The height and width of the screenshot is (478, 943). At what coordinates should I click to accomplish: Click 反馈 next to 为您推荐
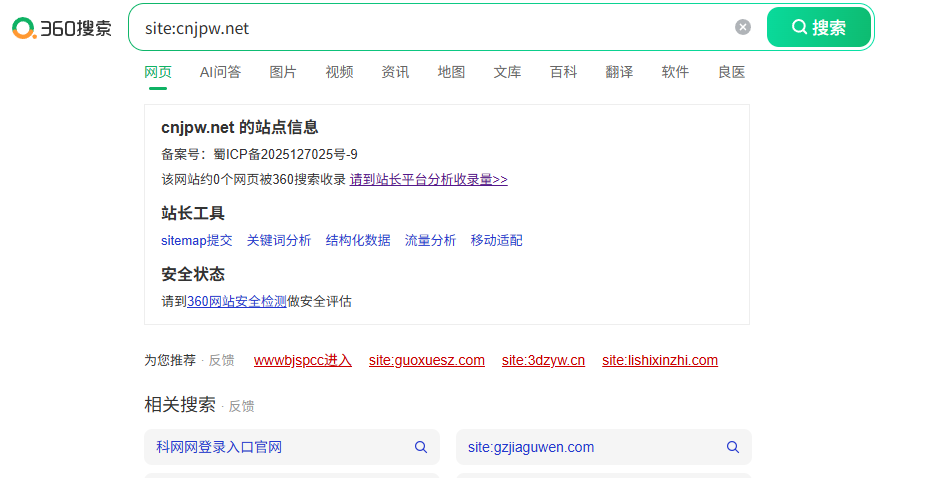(221, 360)
